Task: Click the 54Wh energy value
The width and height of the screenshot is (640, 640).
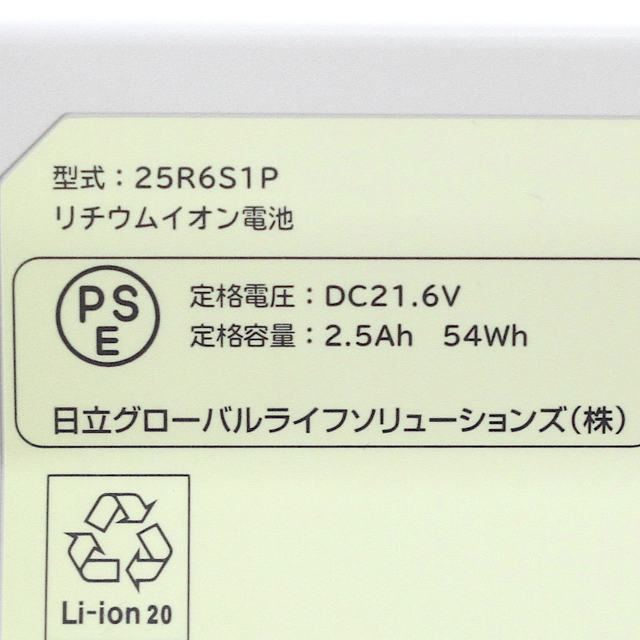Action: point(485,336)
